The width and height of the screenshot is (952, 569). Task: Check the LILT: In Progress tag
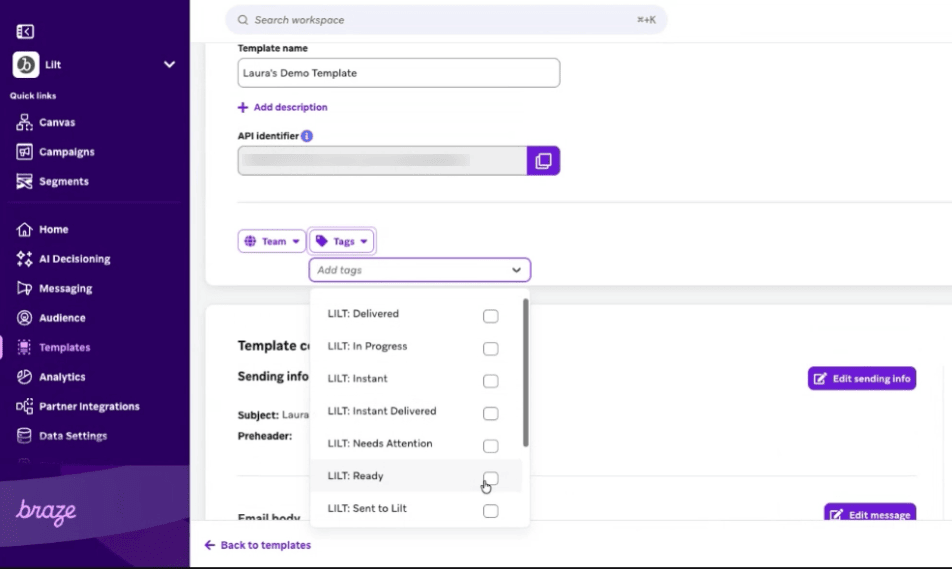coord(491,349)
